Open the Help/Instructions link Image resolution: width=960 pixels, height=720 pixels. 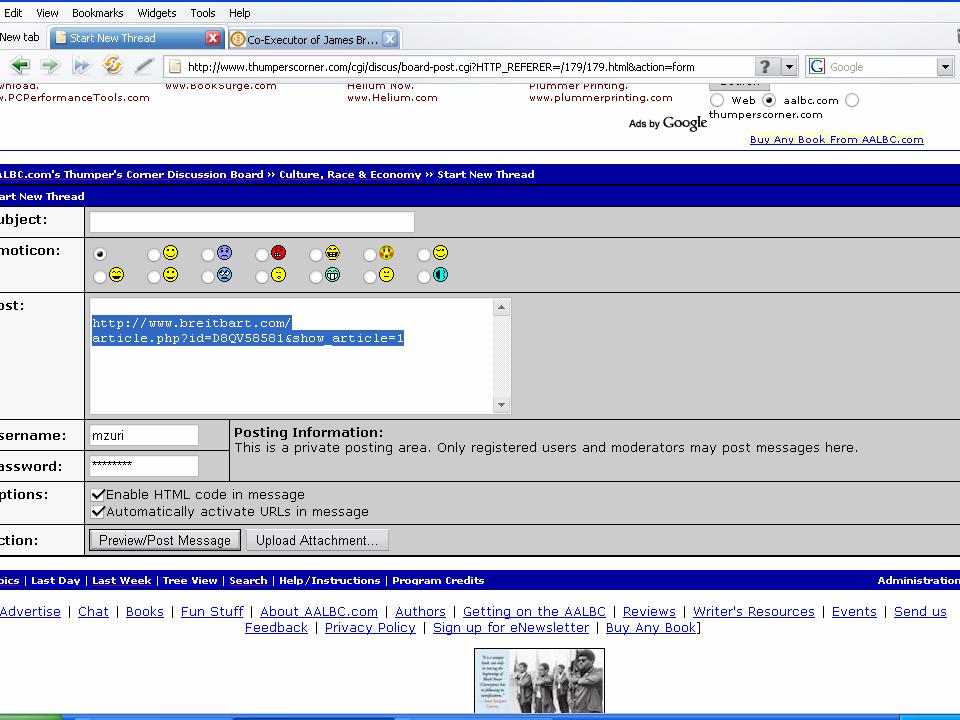(329, 580)
